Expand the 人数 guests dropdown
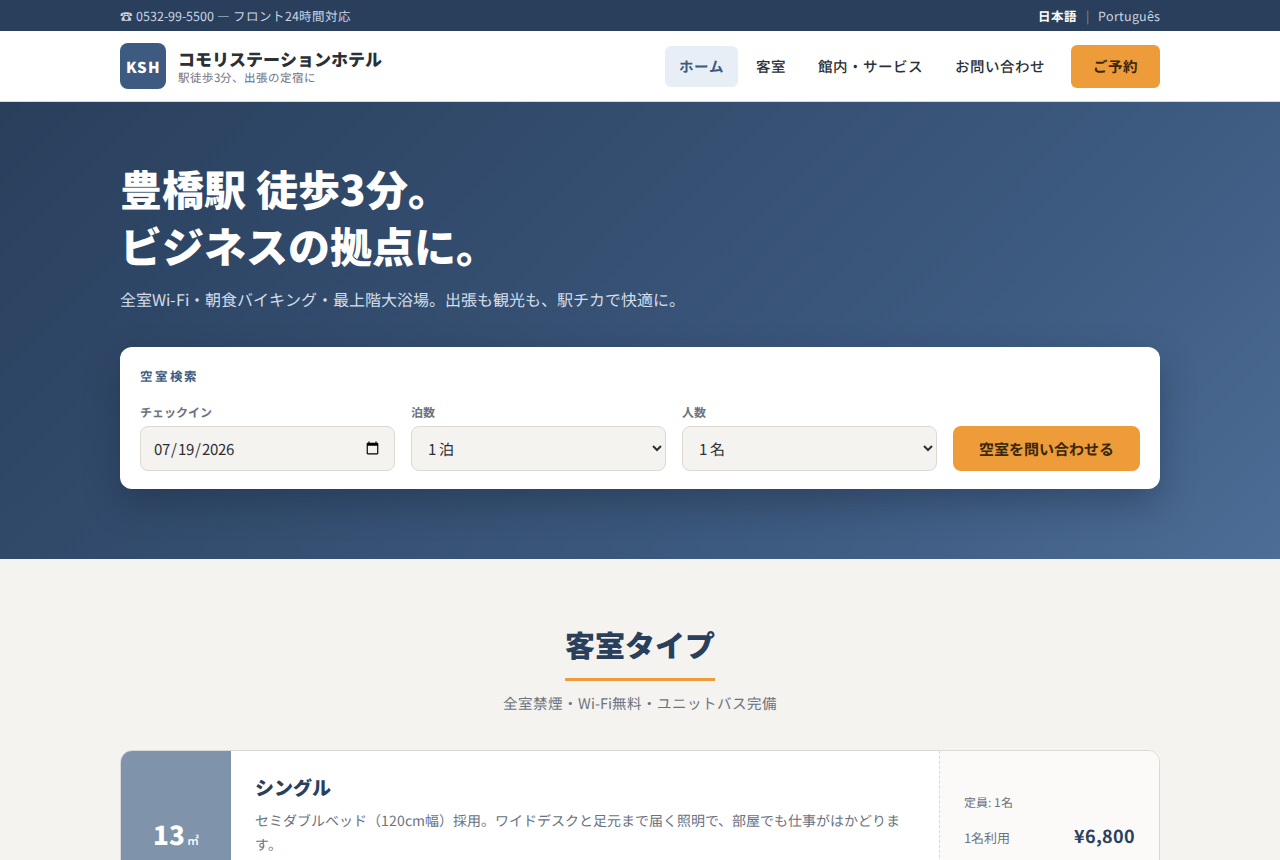Viewport: 1280px width, 860px height. tap(809, 449)
